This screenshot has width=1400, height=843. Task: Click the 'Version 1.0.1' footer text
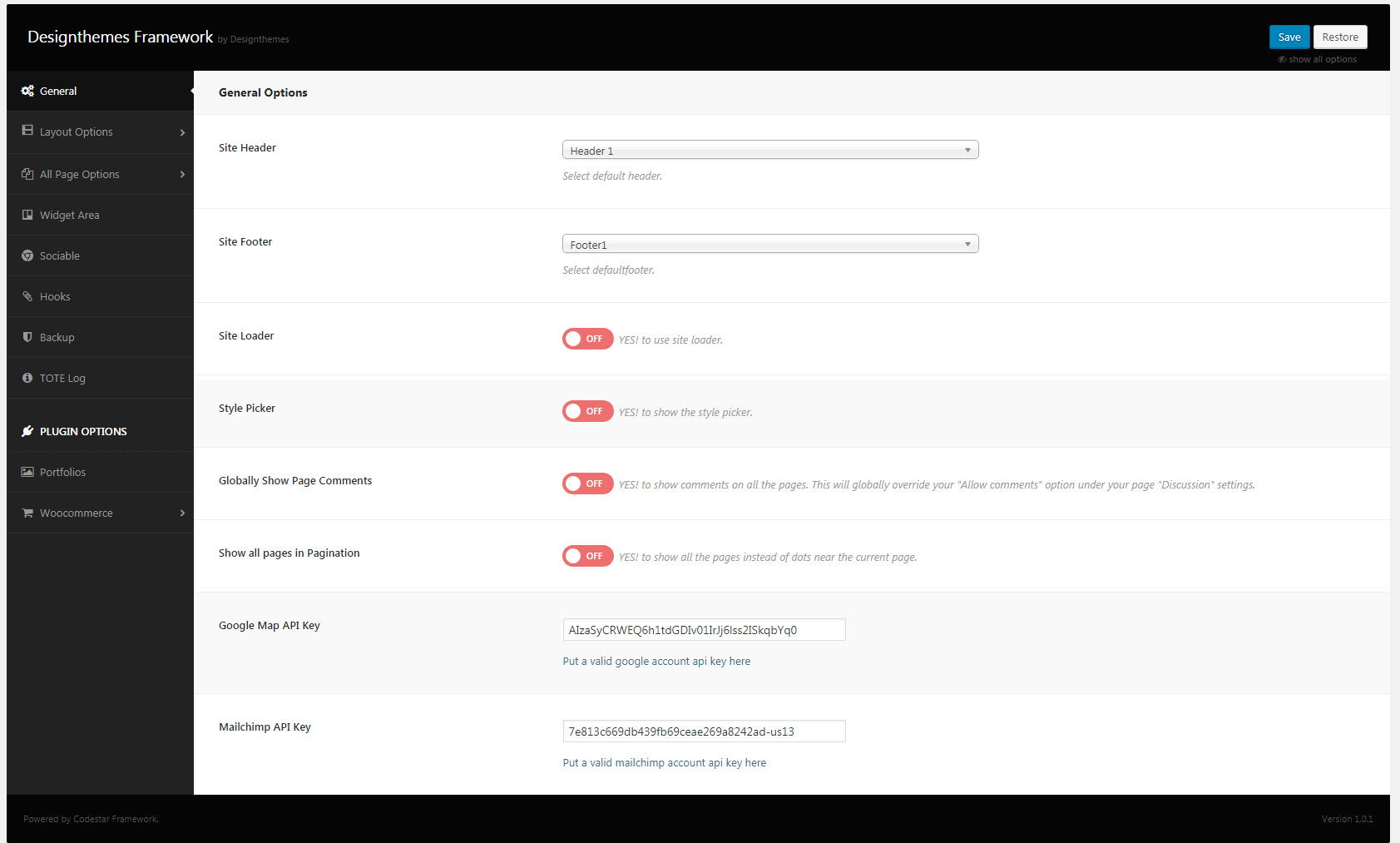point(1348,819)
